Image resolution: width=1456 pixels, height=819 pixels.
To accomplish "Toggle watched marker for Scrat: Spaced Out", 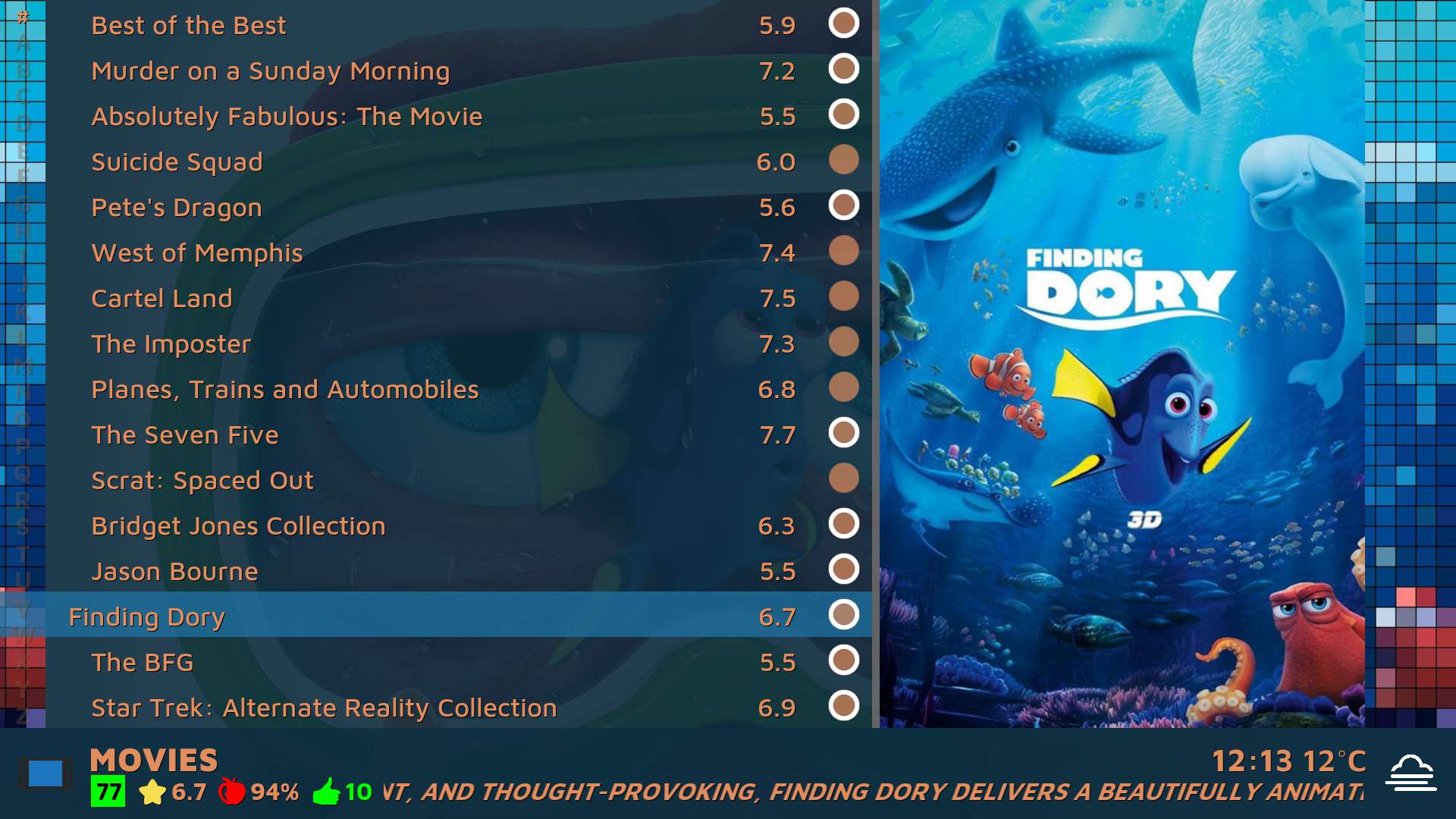I will coord(843,479).
